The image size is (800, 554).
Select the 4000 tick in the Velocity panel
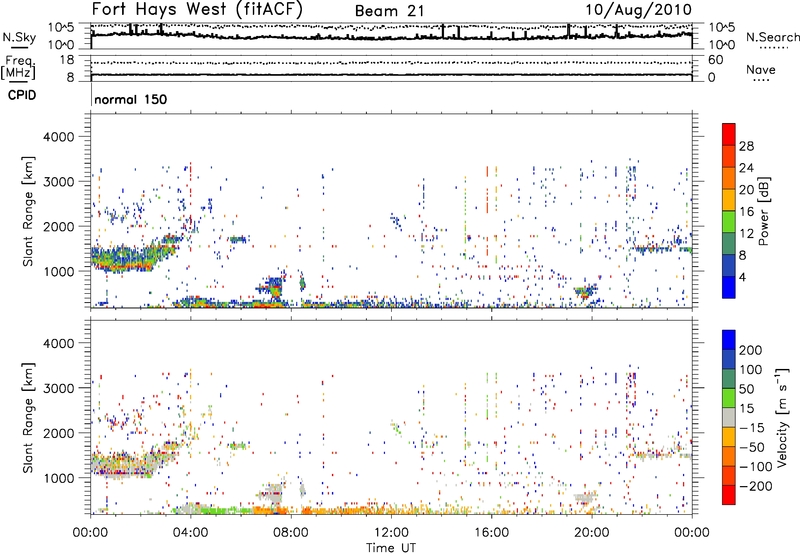click(59, 343)
